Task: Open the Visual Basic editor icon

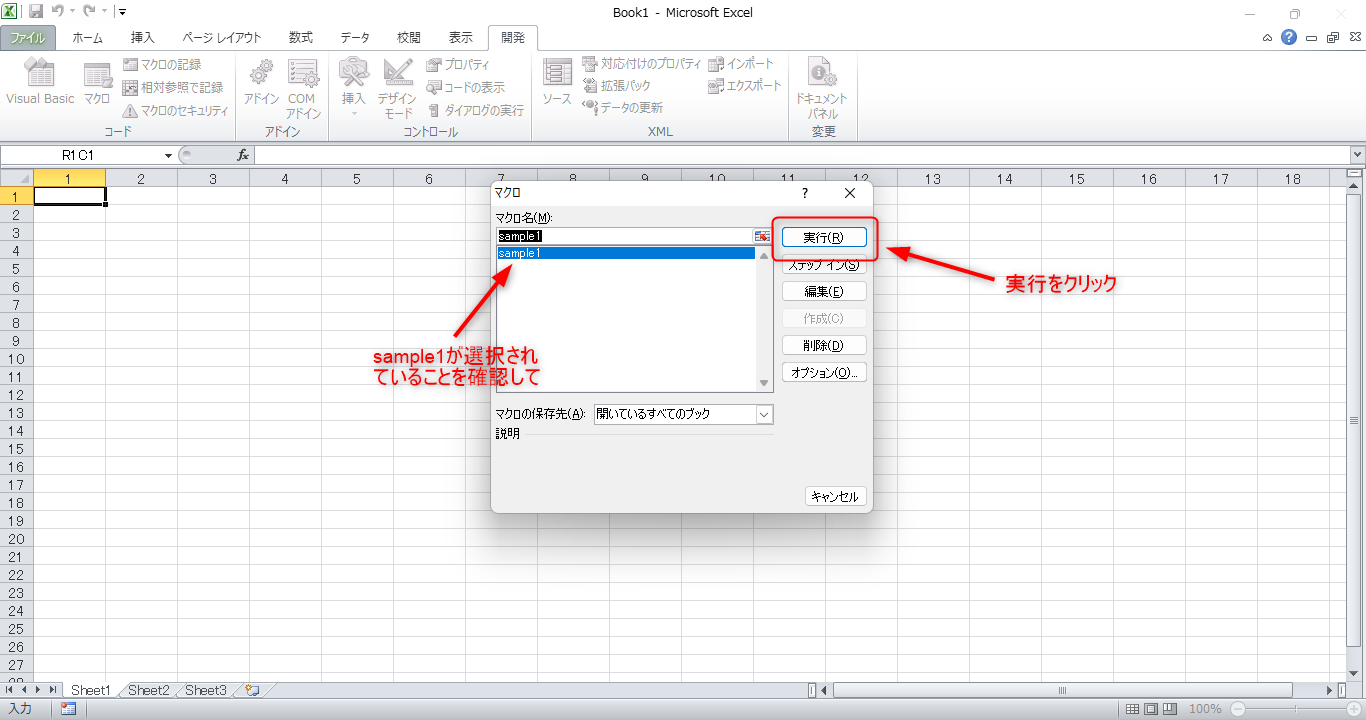Action: pyautogui.click(x=40, y=82)
